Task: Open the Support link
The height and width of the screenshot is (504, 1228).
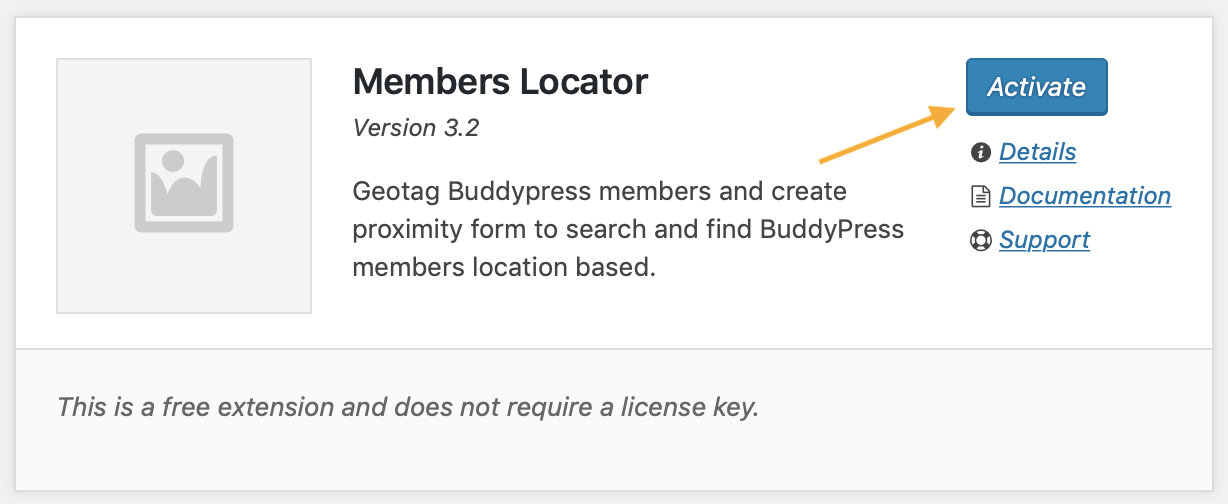Action: click(x=1044, y=240)
